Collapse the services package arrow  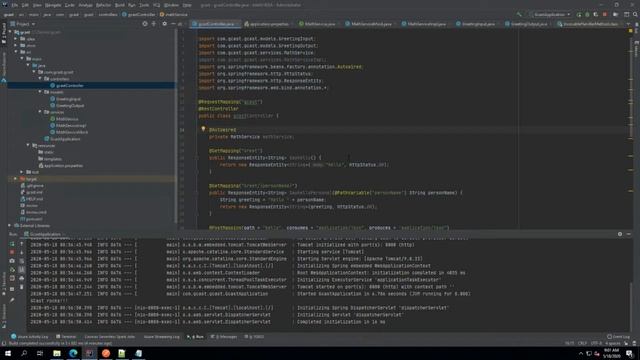pyautogui.click(x=40, y=112)
